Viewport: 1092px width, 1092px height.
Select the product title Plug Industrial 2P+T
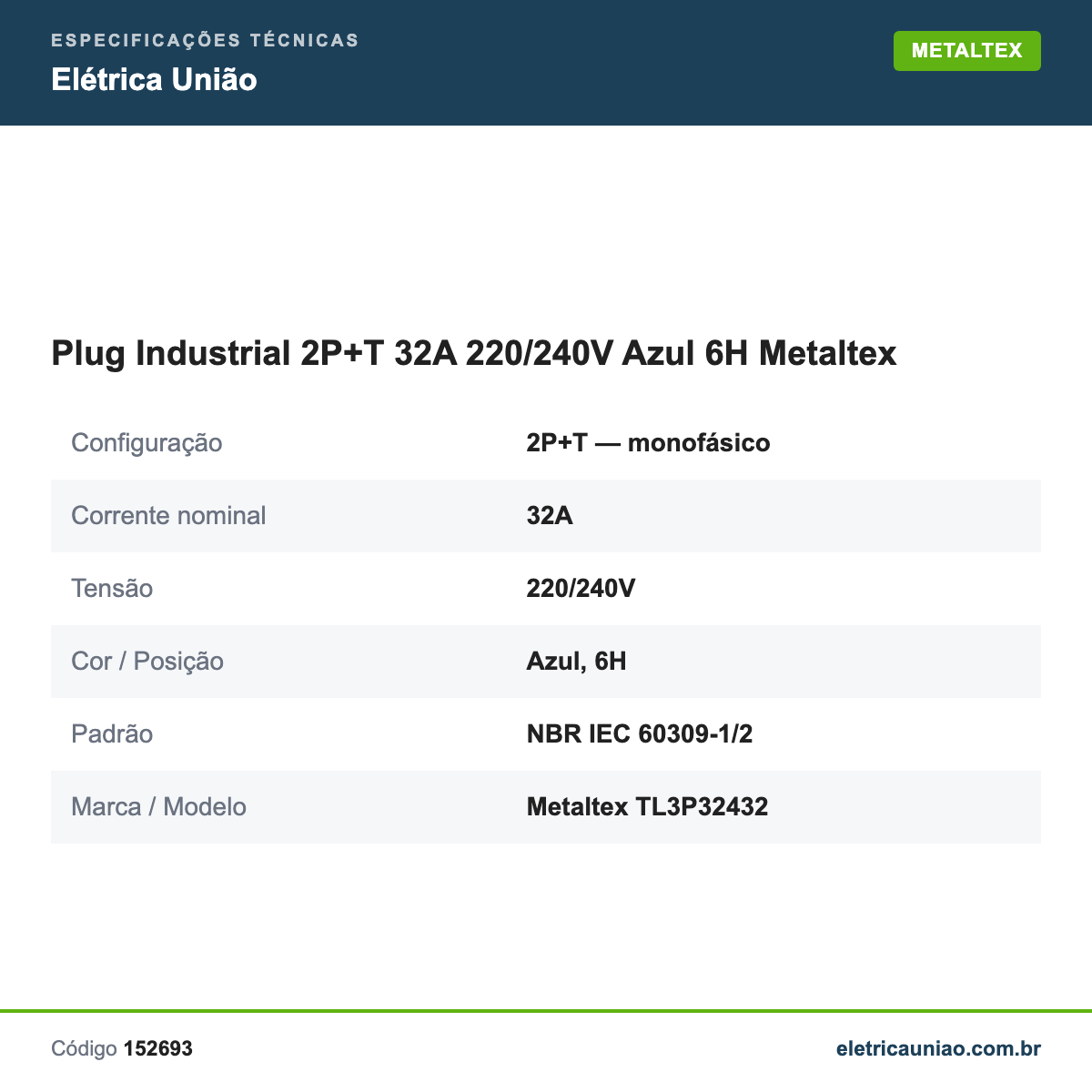(x=474, y=353)
